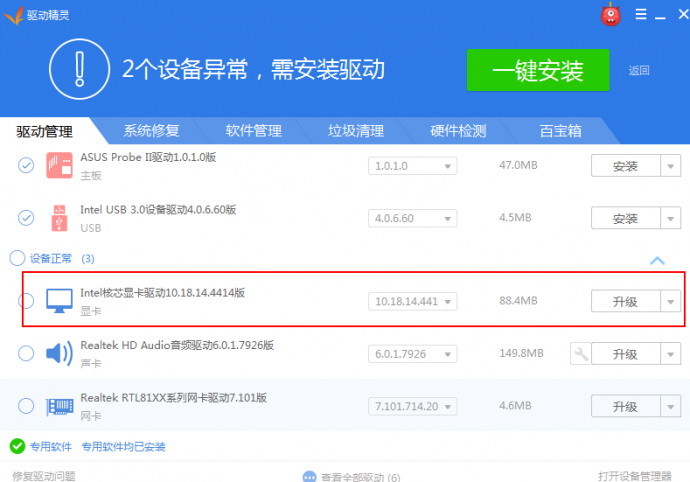This screenshot has width=690, height=482.
Task: Tick the Intel核芯显卡驱动 checkbox
Action: coord(26,301)
